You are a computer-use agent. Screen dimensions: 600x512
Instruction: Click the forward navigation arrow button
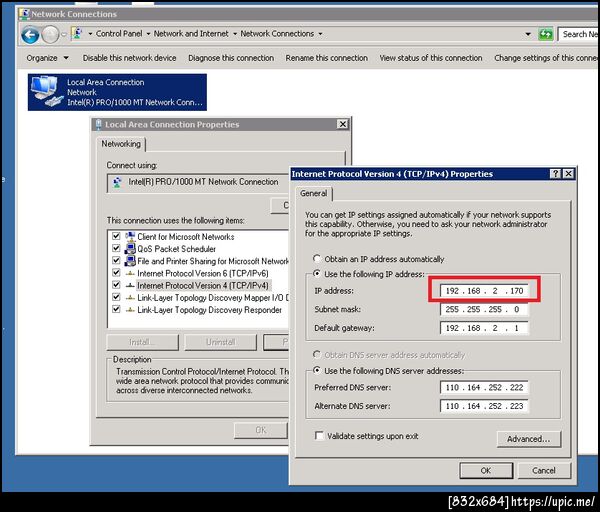pyautogui.click(x=50, y=35)
